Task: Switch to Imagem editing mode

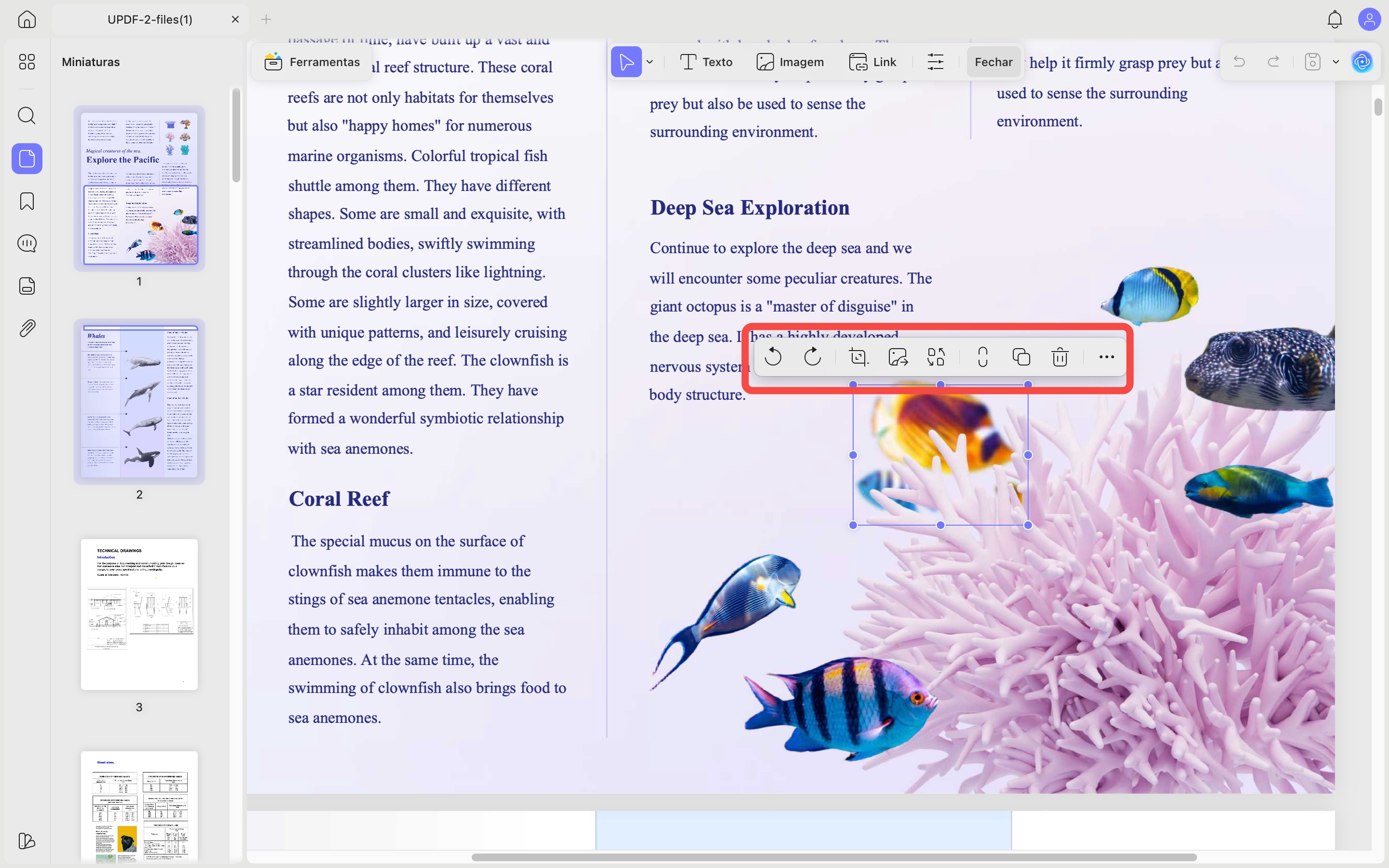Action: point(790,61)
